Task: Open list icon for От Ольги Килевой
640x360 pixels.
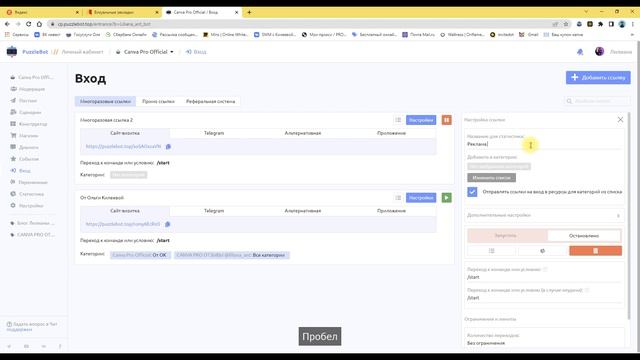Action: (x=398, y=198)
